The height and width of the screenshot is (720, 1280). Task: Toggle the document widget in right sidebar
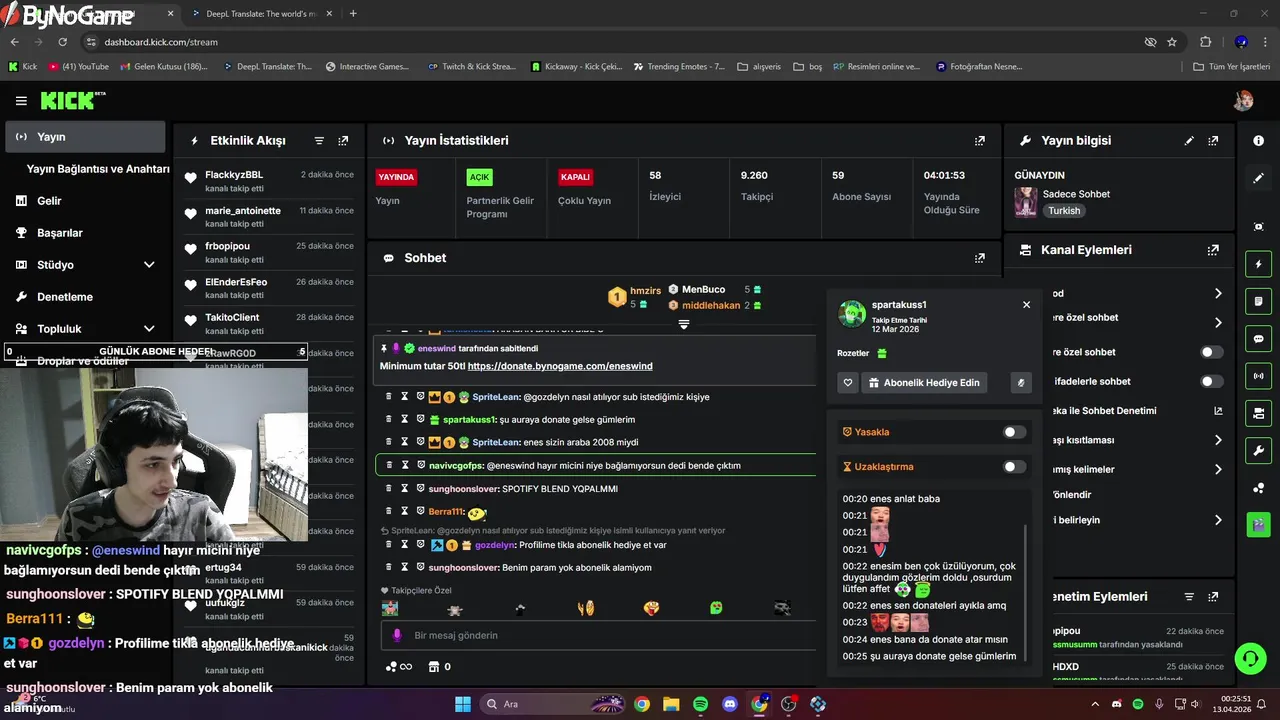click(1258, 301)
